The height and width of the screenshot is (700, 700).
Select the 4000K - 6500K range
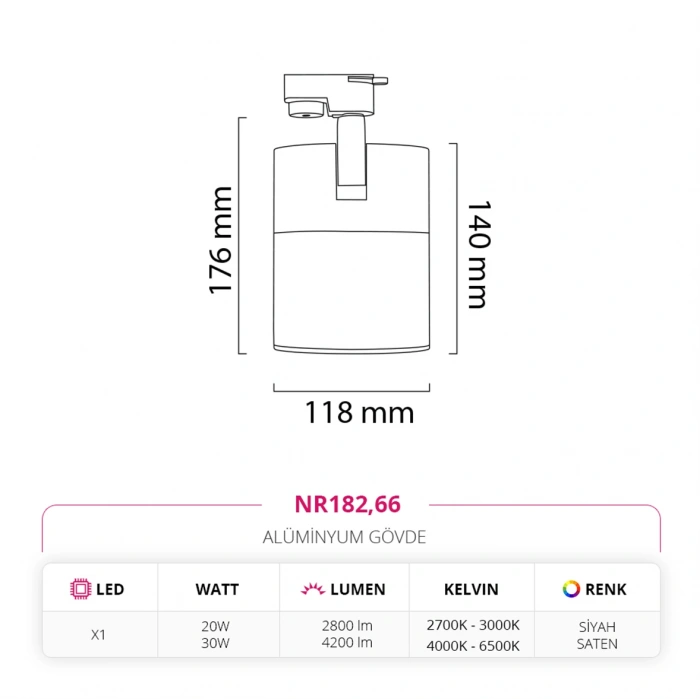(x=471, y=644)
